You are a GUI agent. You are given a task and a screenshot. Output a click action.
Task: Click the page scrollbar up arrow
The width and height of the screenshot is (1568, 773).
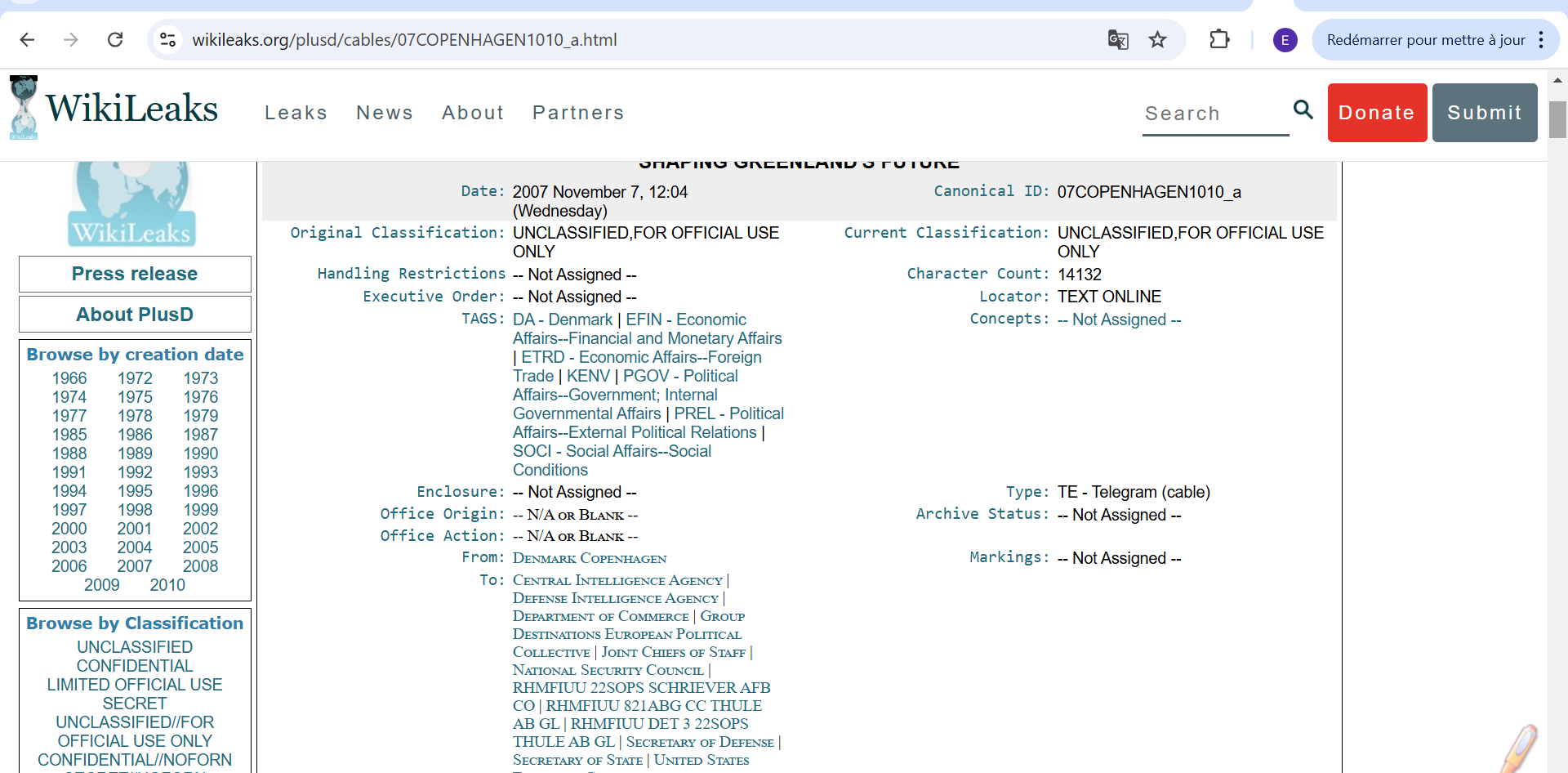click(x=1557, y=80)
